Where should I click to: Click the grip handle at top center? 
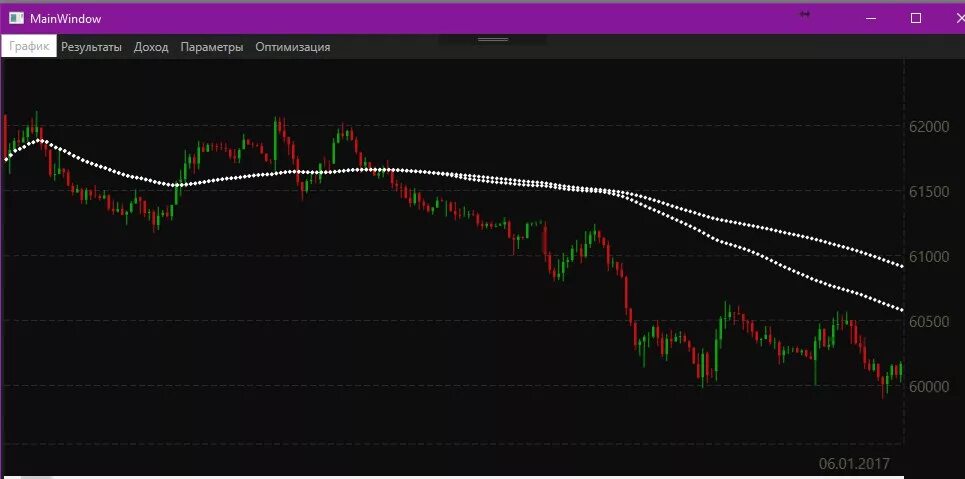pyautogui.click(x=493, y=39)
